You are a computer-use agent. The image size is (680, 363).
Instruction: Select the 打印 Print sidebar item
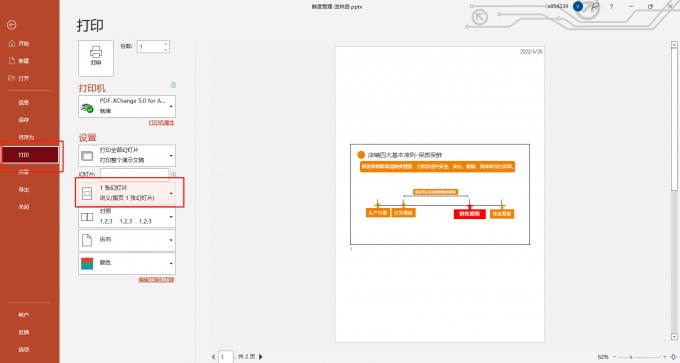tap(30, 155)
